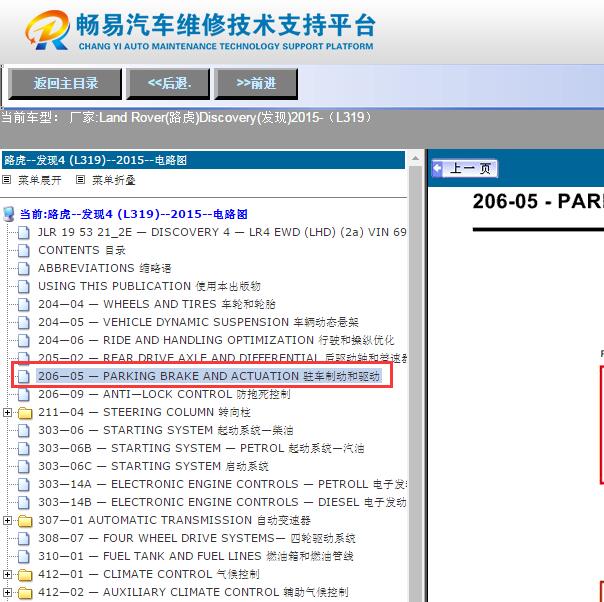Screen dimensions: 604x602
Task: Select 206-09 ANTI-LOCK CONTROL
Action: [164, 394]
